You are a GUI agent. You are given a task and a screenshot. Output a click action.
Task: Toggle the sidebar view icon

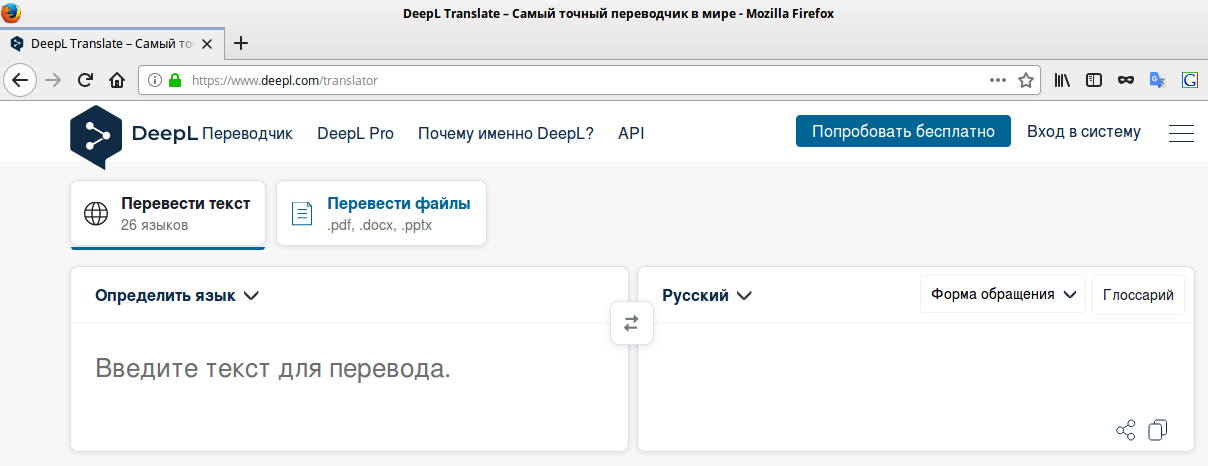(1094, 80)
